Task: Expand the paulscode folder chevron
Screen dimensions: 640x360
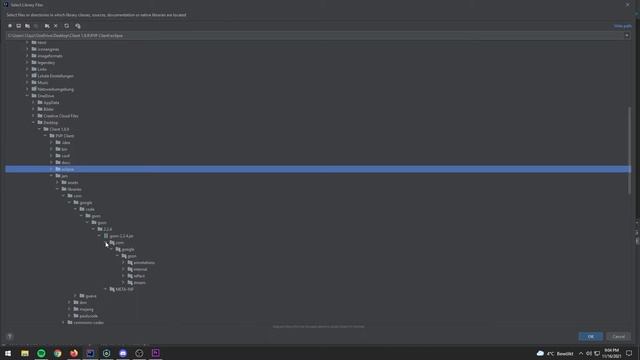Action: (x=69, y=316)
